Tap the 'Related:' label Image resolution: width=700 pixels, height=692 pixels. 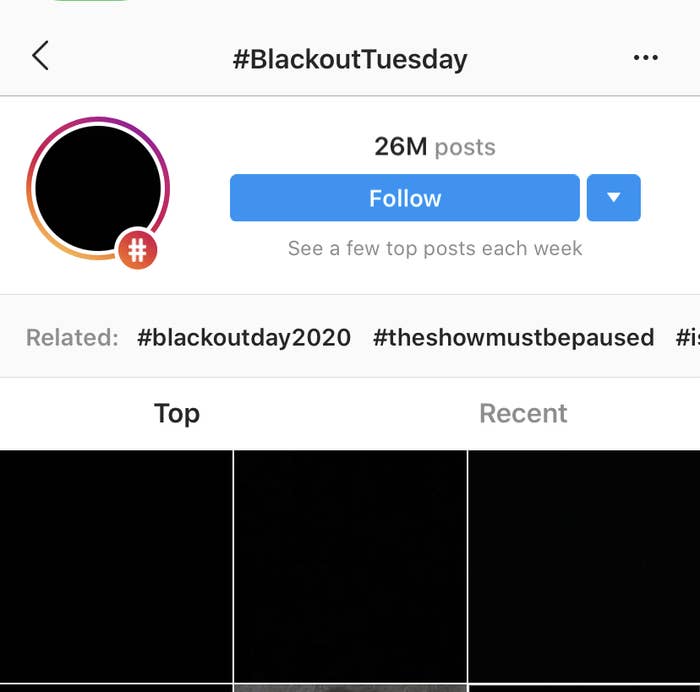[x=72, y=337]
